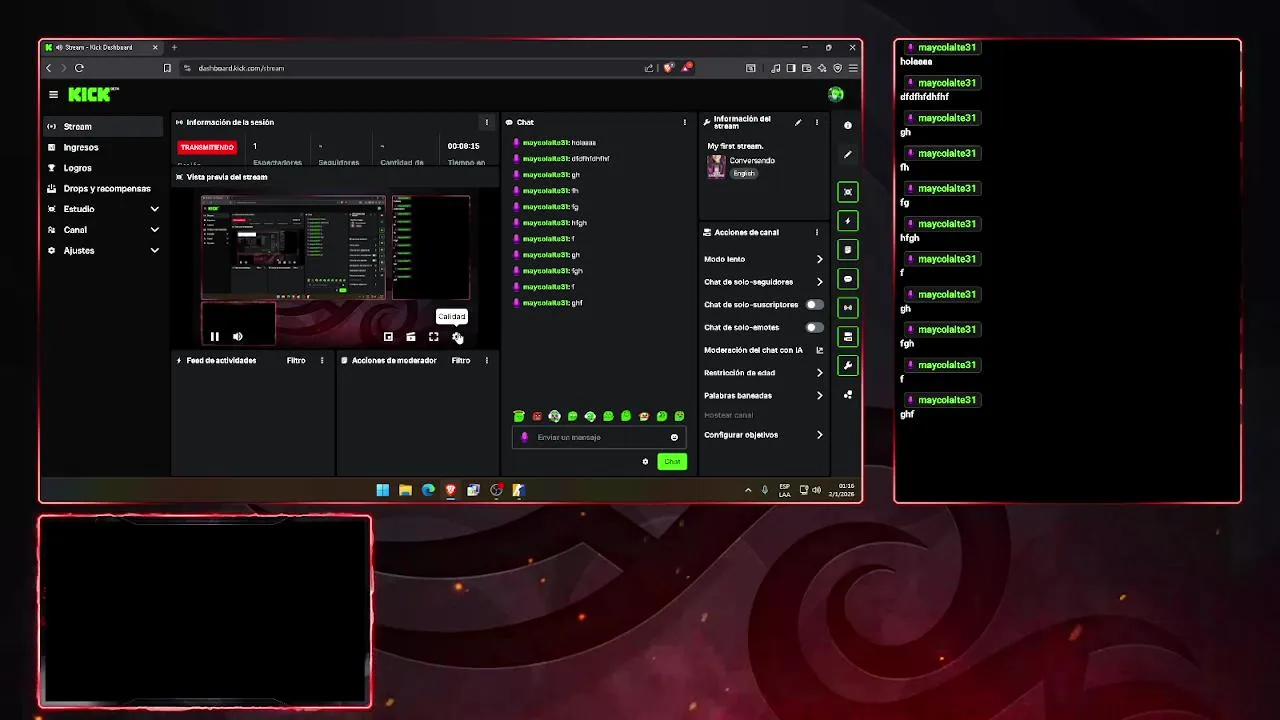The width and height of the screenshot is (1280, 720).
Task: Open the user avatar menu
Action: coord(836,94)
